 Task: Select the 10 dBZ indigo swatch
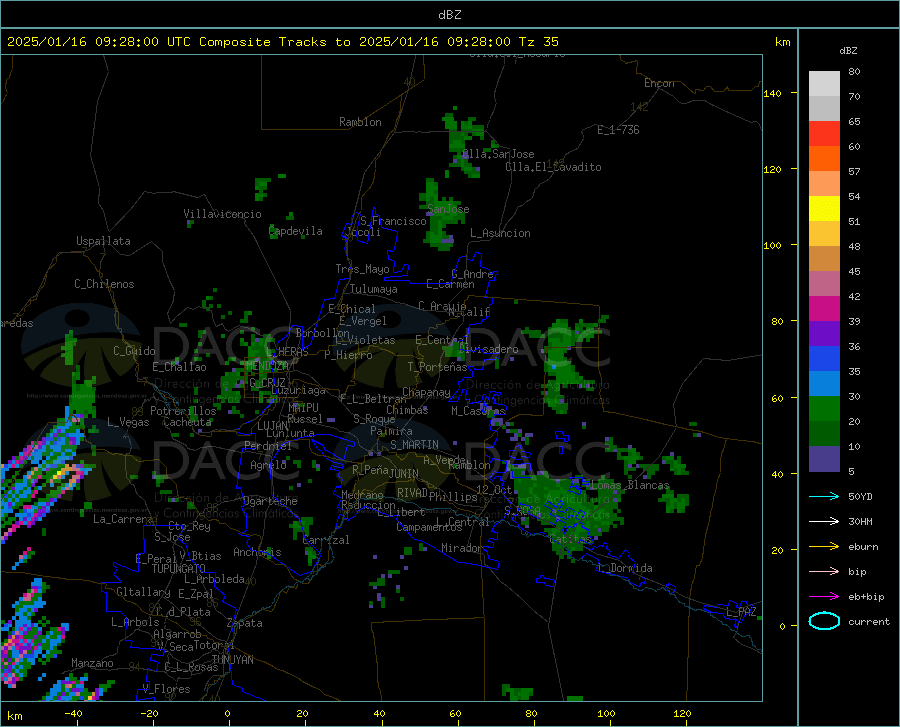(824, 458)
